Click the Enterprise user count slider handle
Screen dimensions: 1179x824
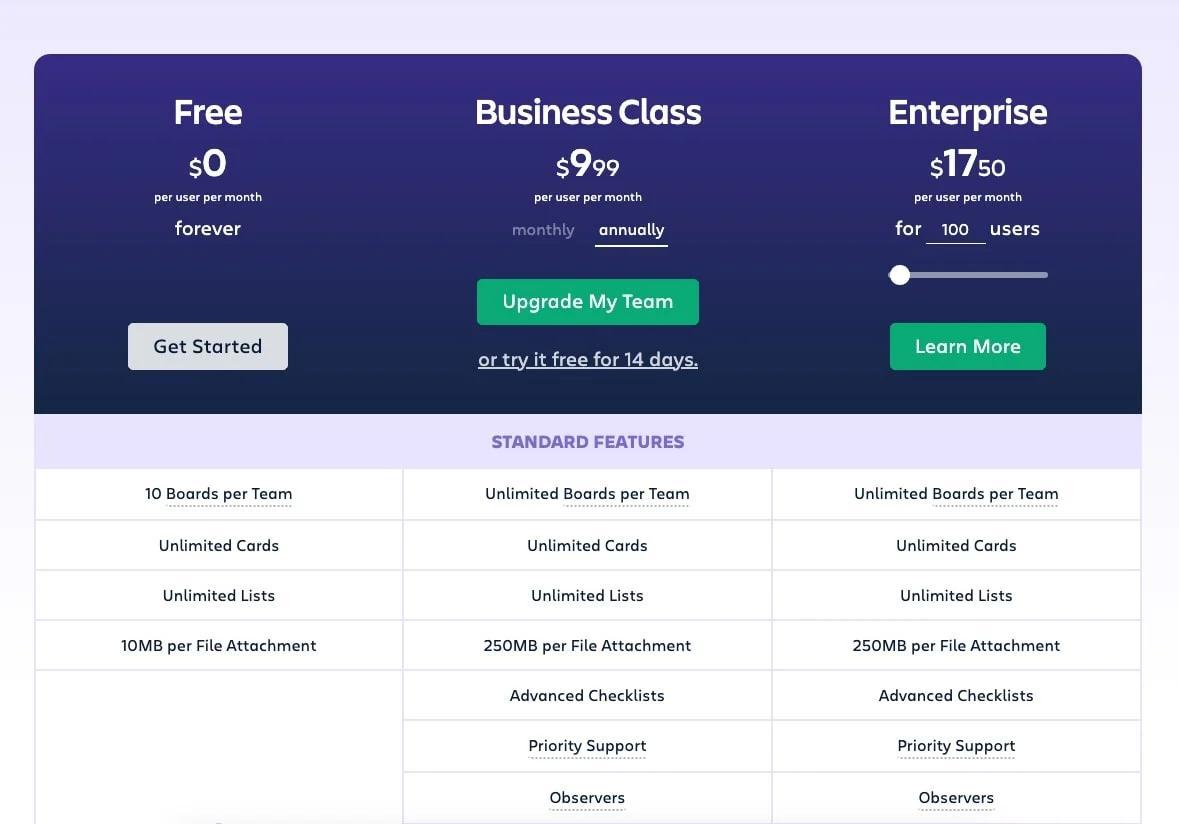(x=900, y=275)
